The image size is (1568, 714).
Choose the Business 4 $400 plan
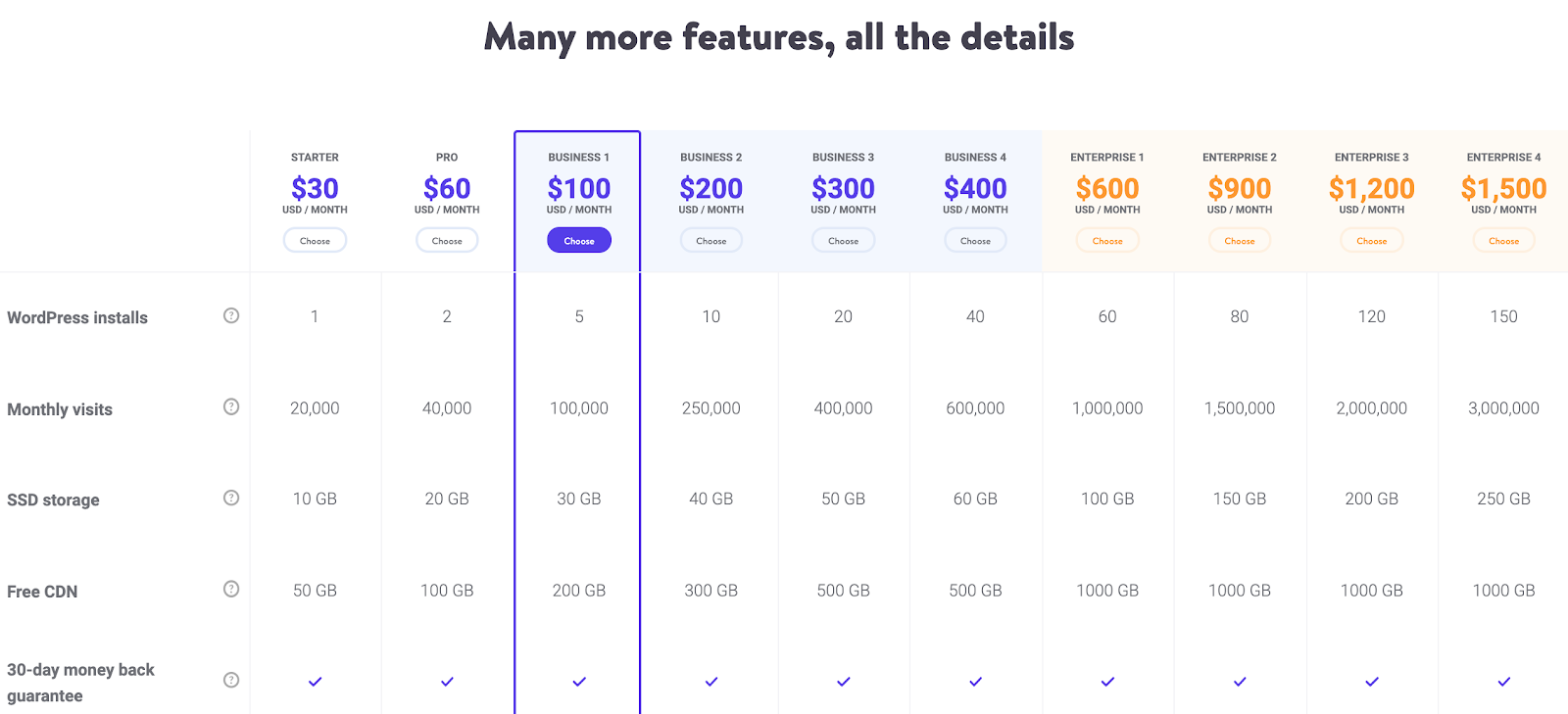[975, 240]
